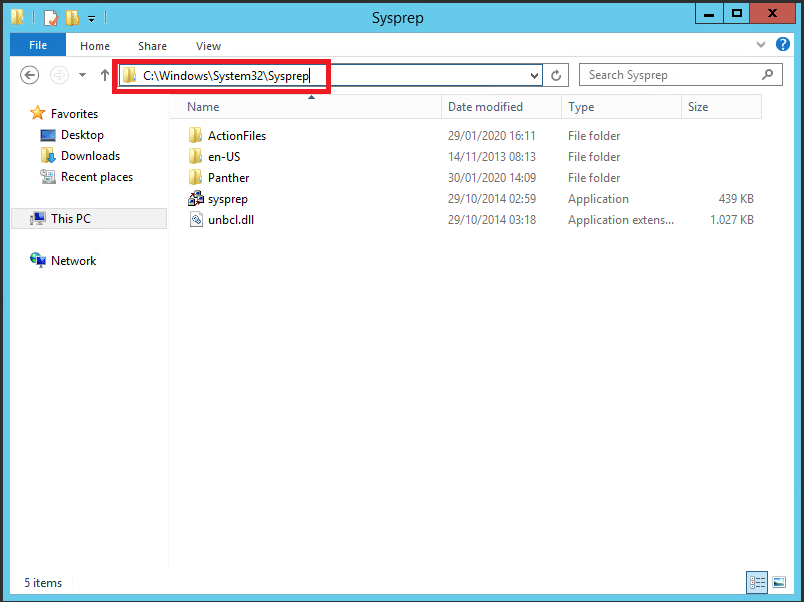The width and height of the screenshot is (804, 602).
Task: Click the search magnifier icon
Action: point(768,75)
